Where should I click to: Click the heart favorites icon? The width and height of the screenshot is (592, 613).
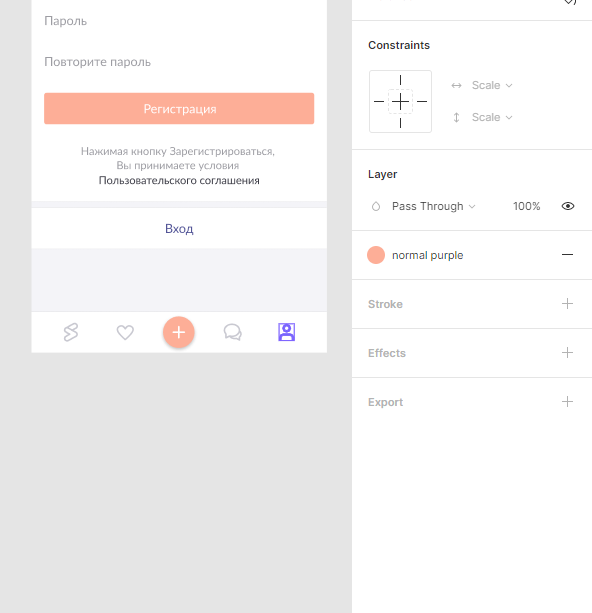coord(125,333)
